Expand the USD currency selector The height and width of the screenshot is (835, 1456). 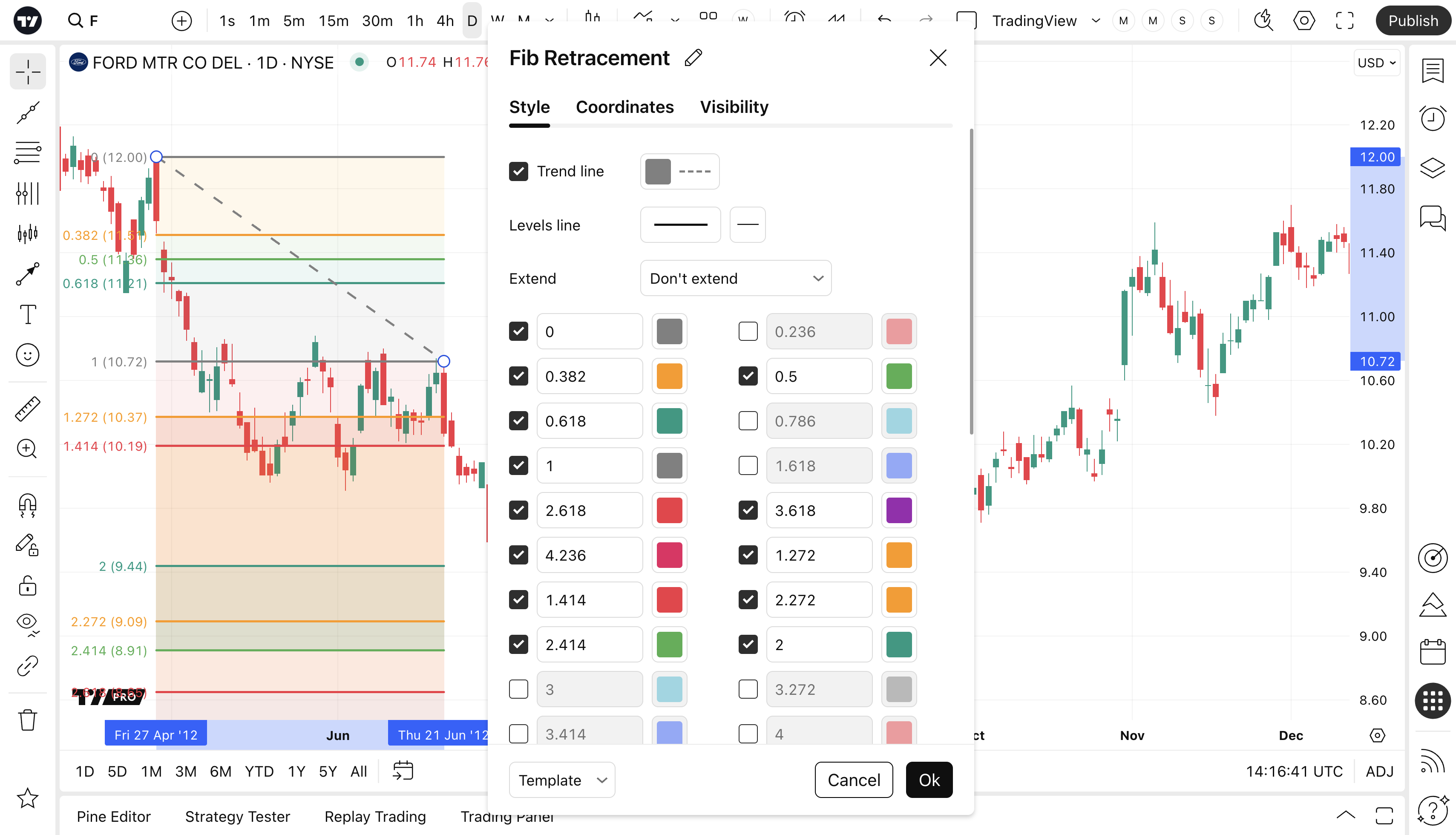pyautogui.click(x=1376, y=63)
